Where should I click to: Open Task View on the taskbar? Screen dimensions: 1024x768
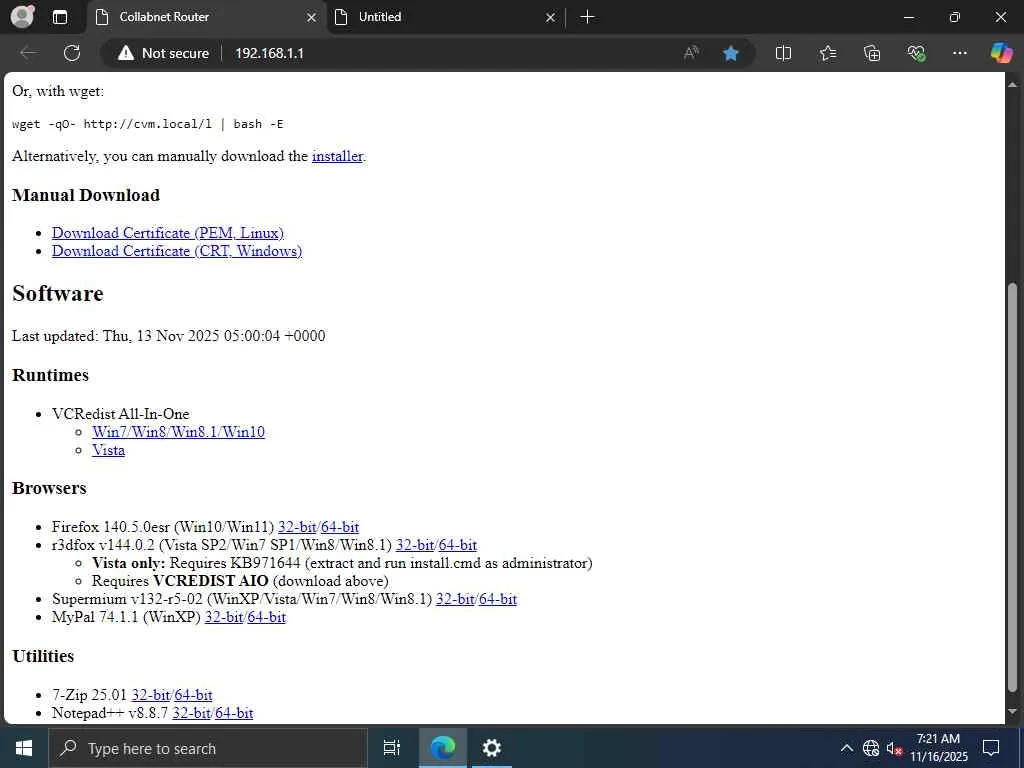coord(392,748)
